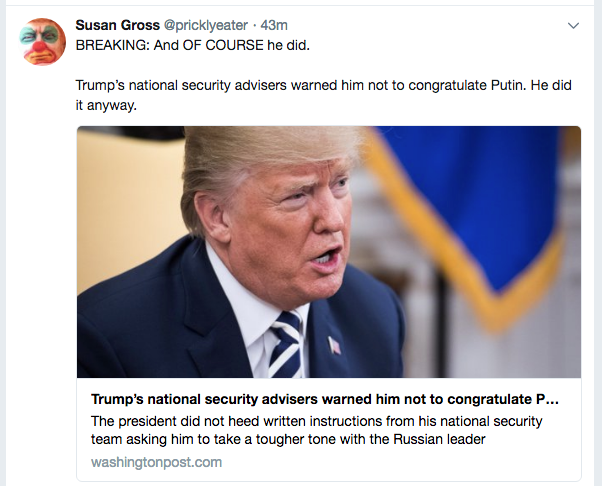Open Susan Gross's profile name link
The image size is (602, 486).
(x=117, y=25)
